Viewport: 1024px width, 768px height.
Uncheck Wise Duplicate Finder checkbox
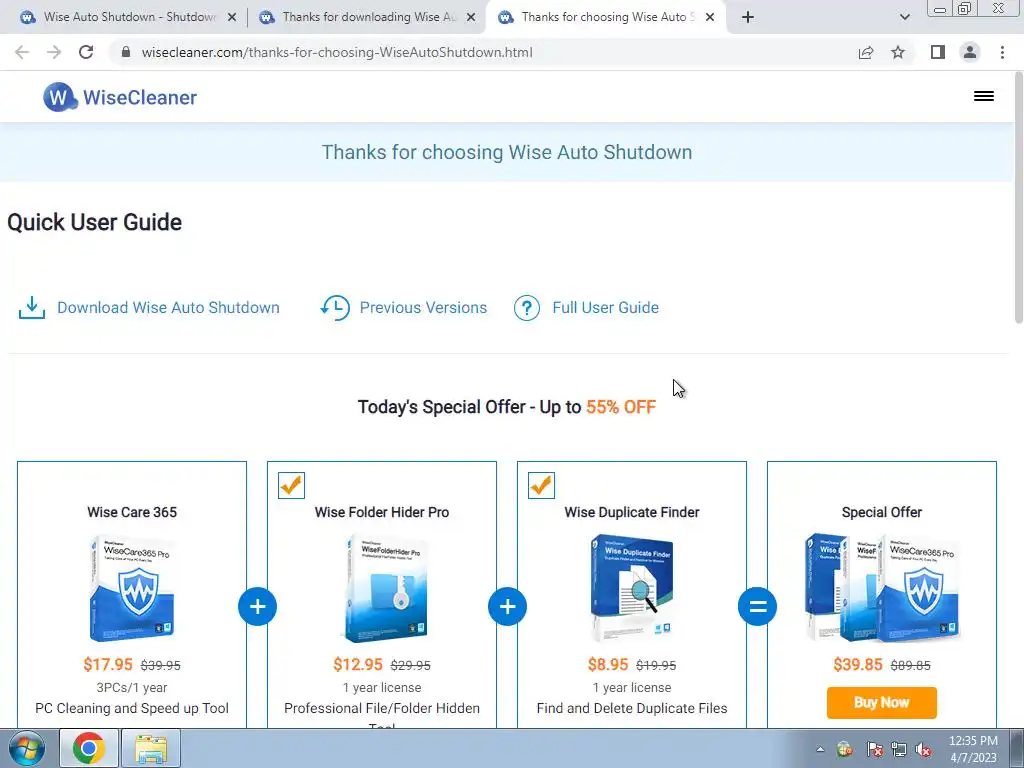[x=541, y=485]
